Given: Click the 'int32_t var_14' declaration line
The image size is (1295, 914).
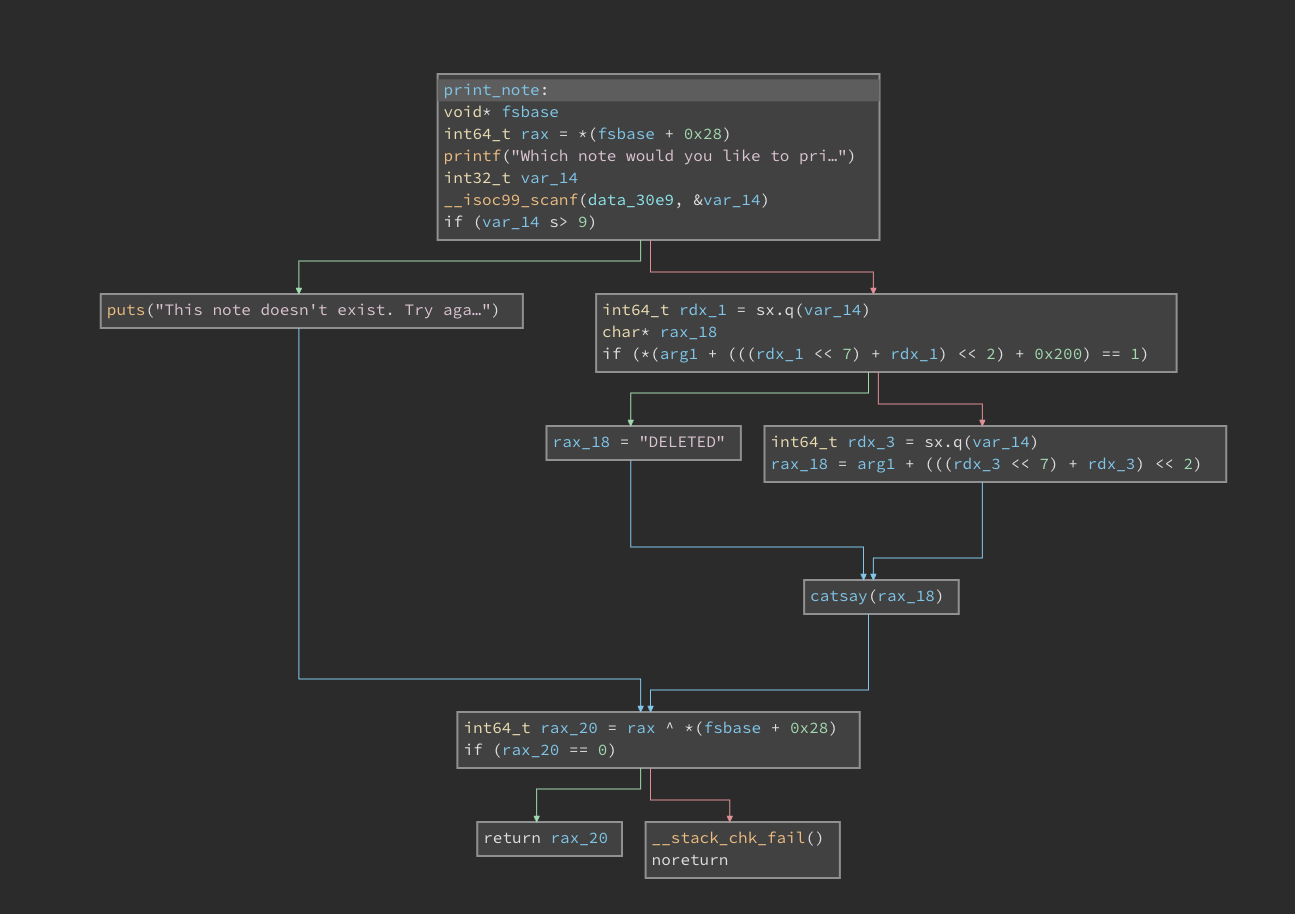Looking at the screenshot, I should pos(510,178).
